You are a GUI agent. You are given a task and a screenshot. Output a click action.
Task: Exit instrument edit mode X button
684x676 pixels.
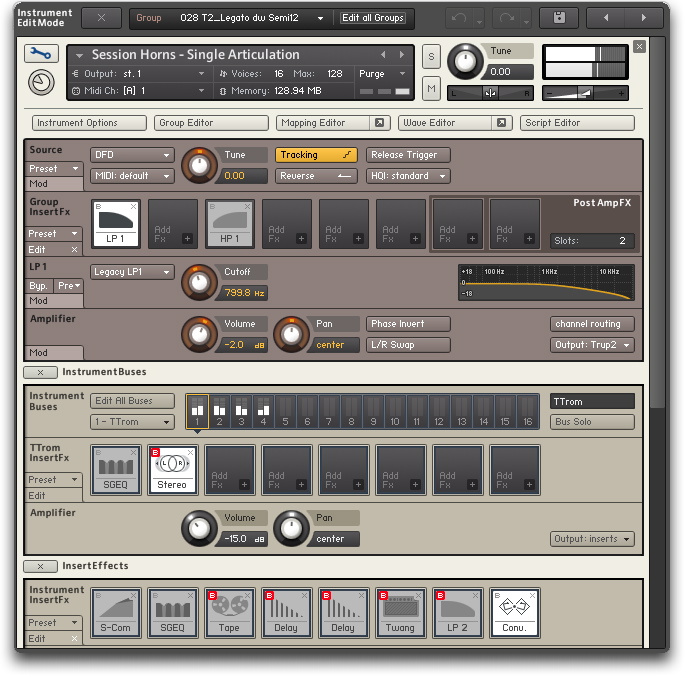tap(101, 18)
